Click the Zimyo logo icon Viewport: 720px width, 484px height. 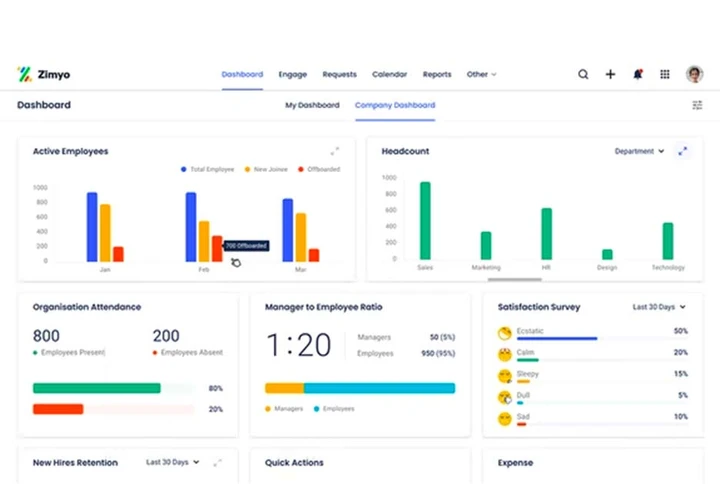click(25, 74)
